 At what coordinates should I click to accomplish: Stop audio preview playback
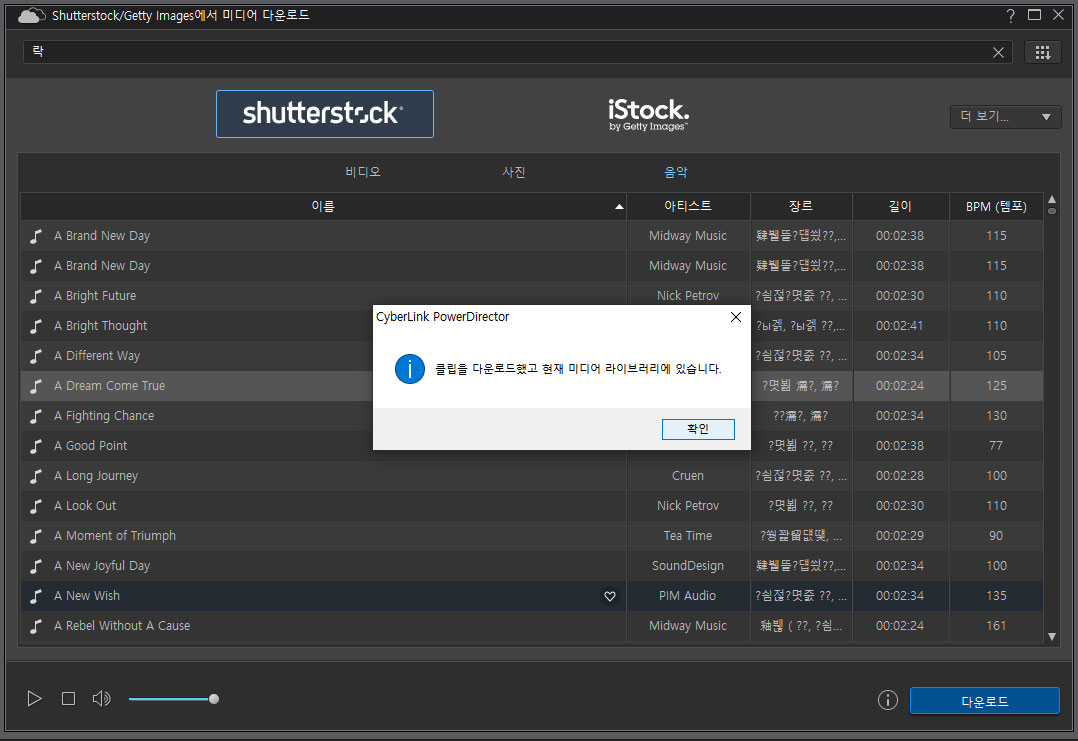pyautogui.click(x=68, y=698)
